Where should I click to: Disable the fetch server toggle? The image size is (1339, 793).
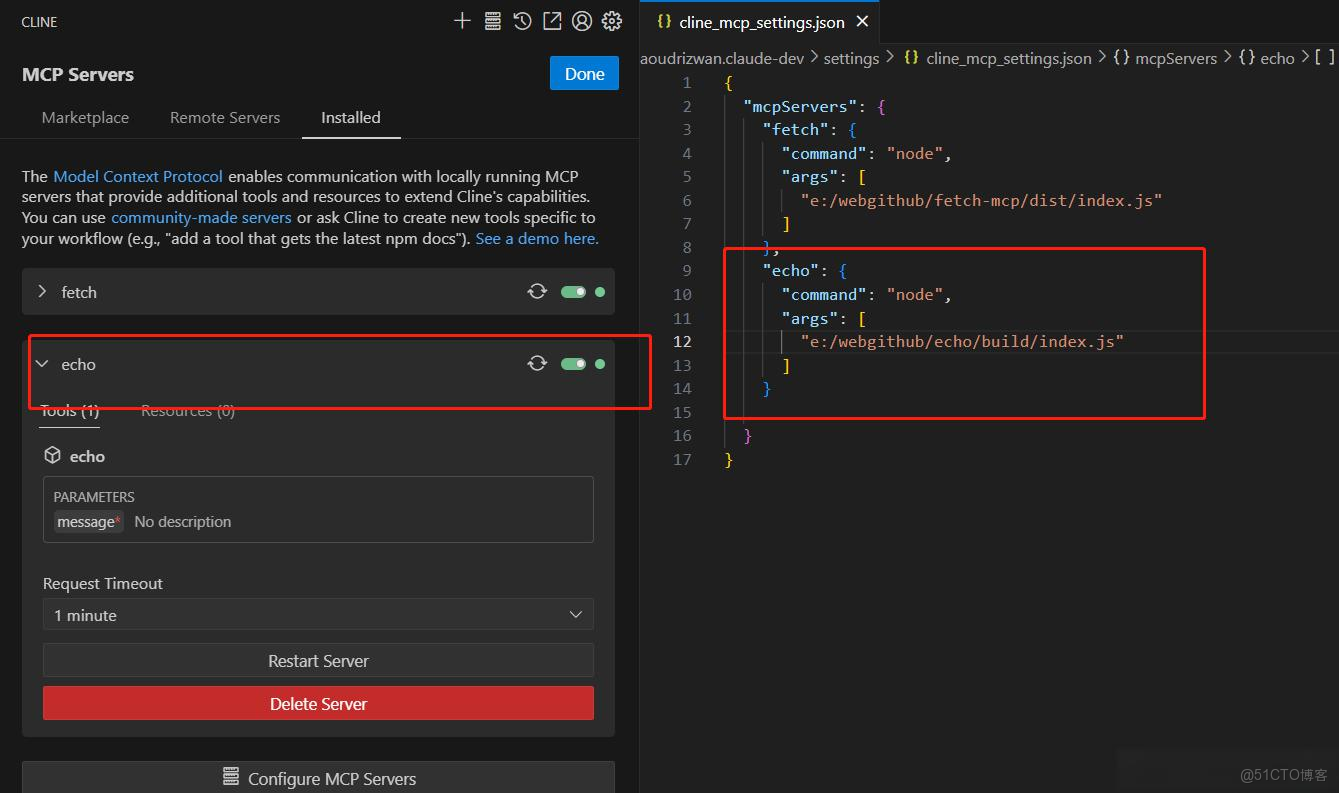pyautogui.click(x=573, y=292)
